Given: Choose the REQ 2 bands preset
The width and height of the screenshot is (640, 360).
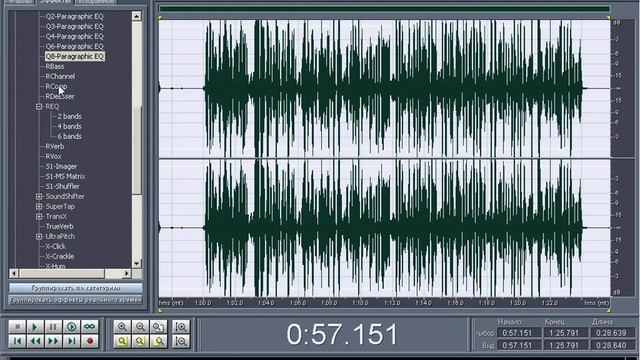Looking at the screenshot, I should tap(69, 116).
